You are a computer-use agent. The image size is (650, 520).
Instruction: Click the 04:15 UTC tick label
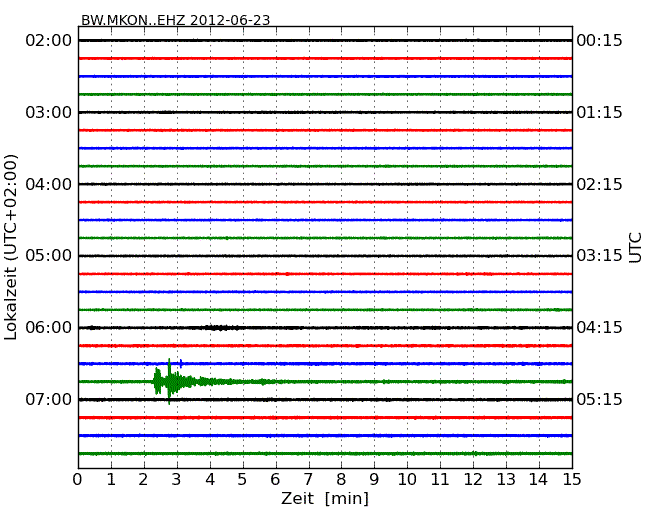tap(599, 328)
